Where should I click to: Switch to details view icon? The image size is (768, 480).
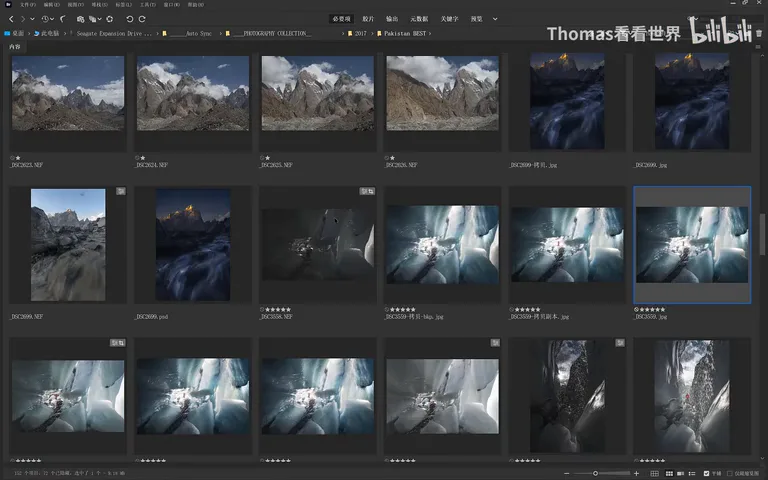[680, 473]
